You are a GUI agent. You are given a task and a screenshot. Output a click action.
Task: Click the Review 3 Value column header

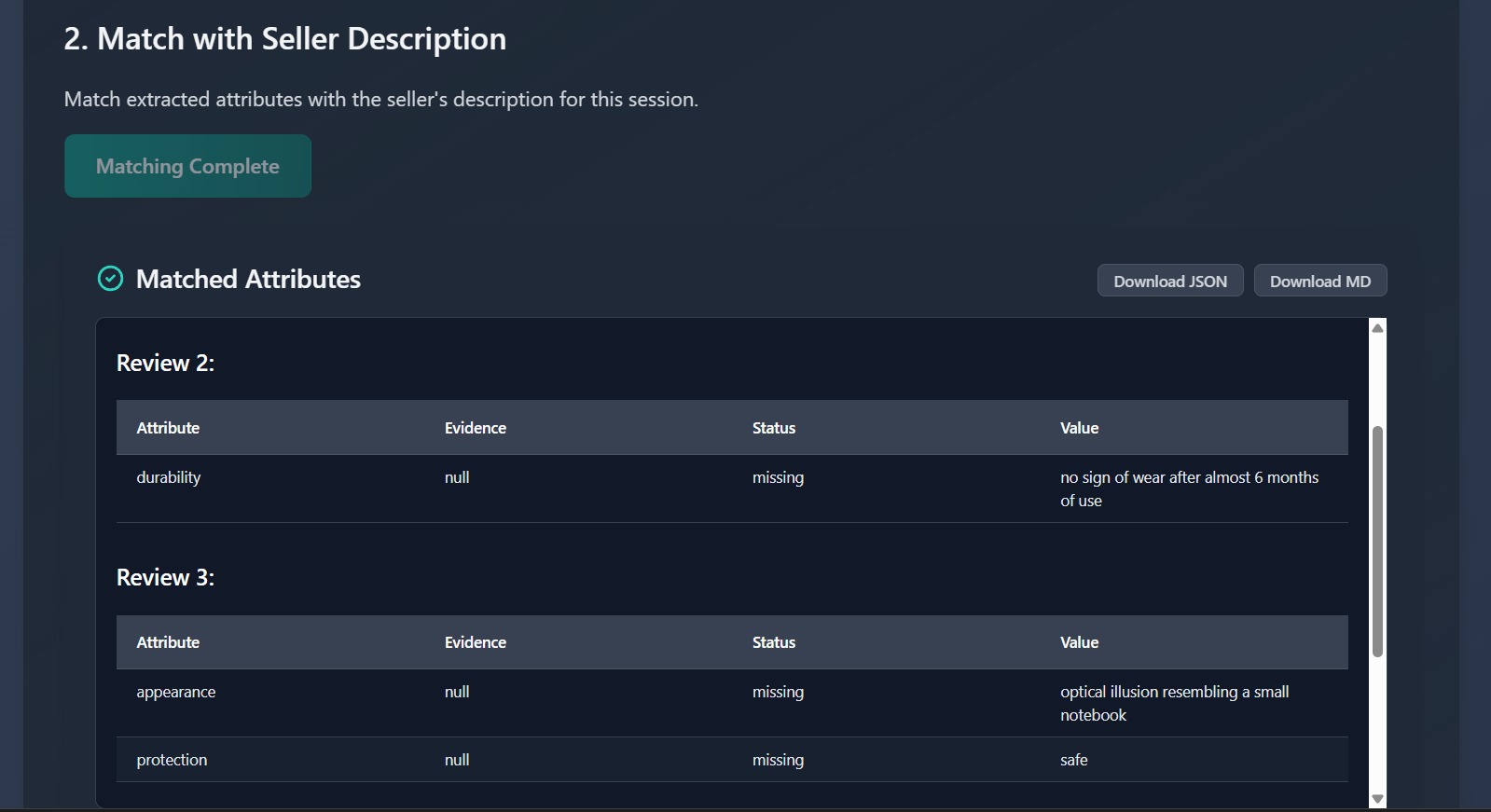point(1079,642)
